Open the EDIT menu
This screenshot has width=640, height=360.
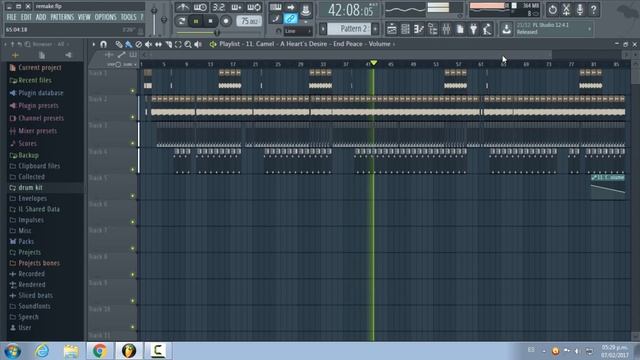pos(26,17)
